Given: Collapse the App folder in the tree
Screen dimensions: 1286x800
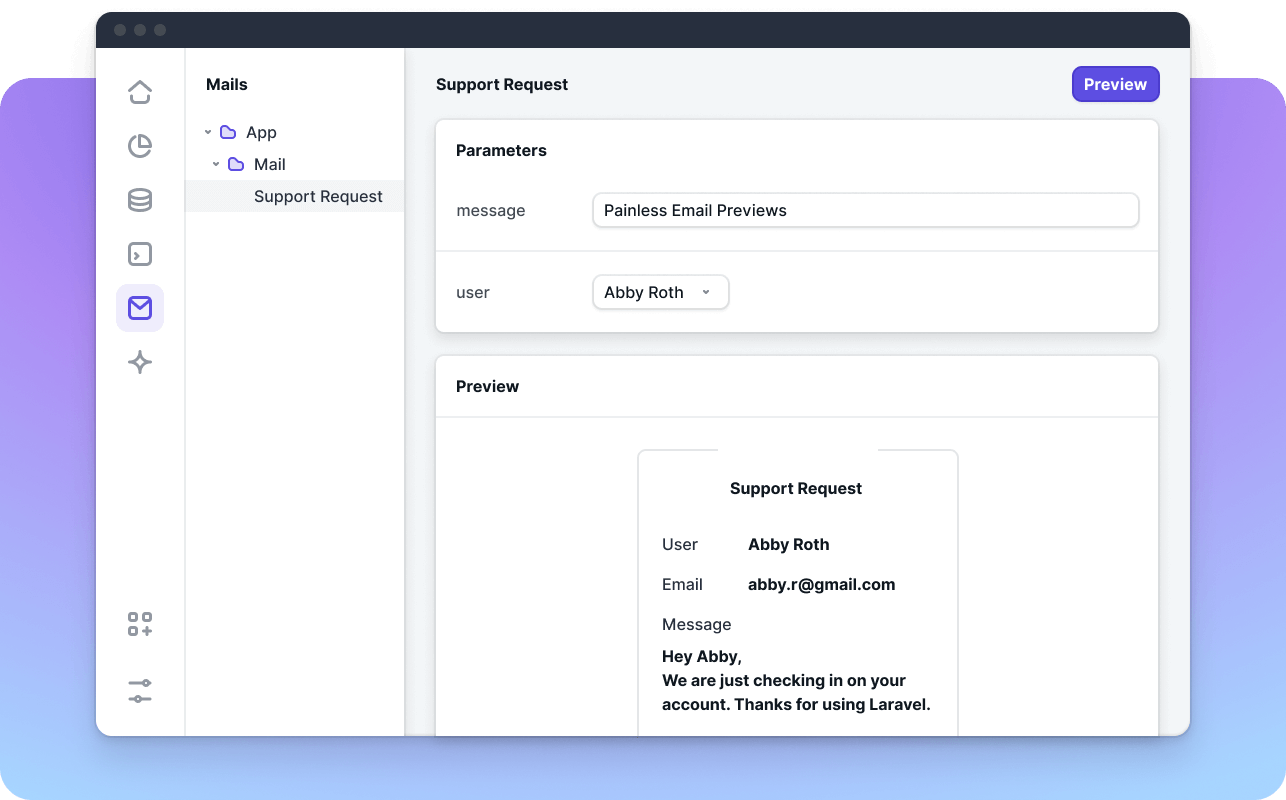Looking at the screenshot, I should (x=208, y=132).
